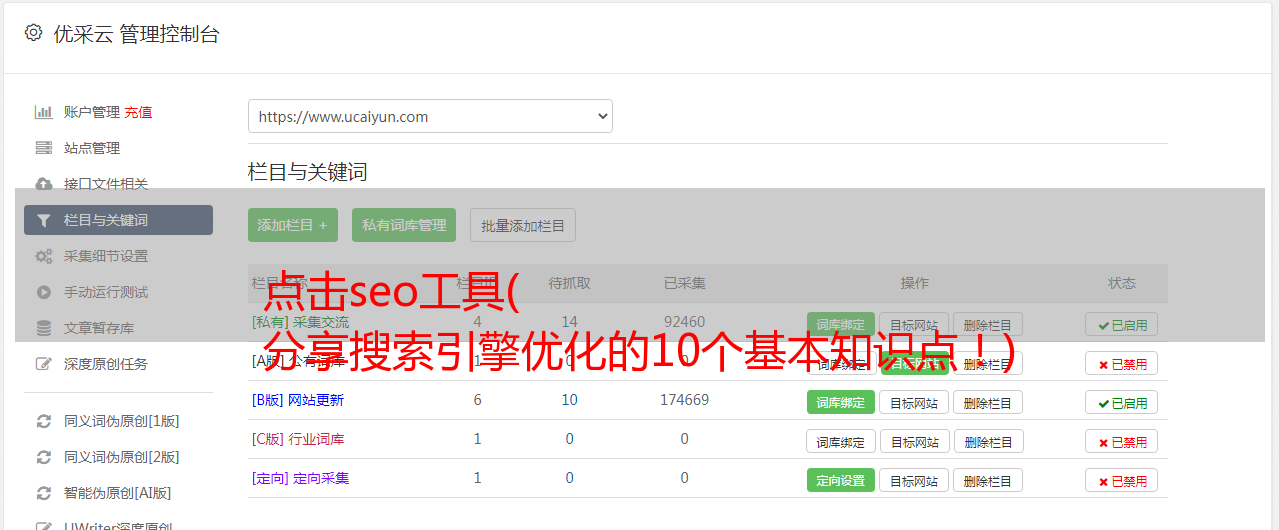Screen dimensions: 1279x530
Task: Click the red 充值 link
Action: point(139,112)
